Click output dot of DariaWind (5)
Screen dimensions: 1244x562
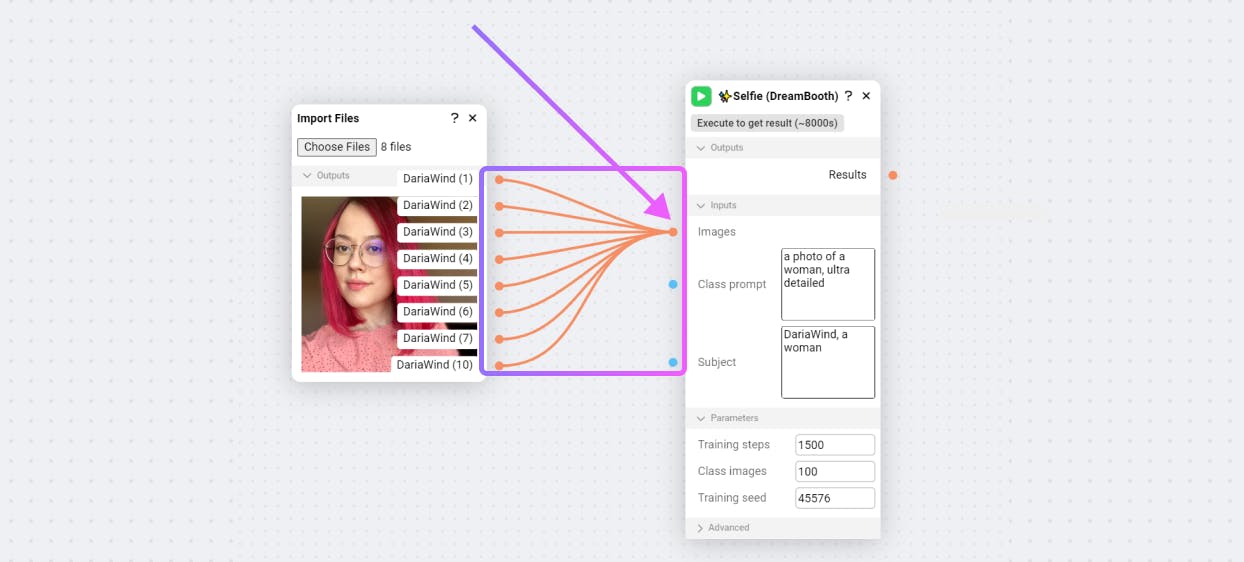499,286
